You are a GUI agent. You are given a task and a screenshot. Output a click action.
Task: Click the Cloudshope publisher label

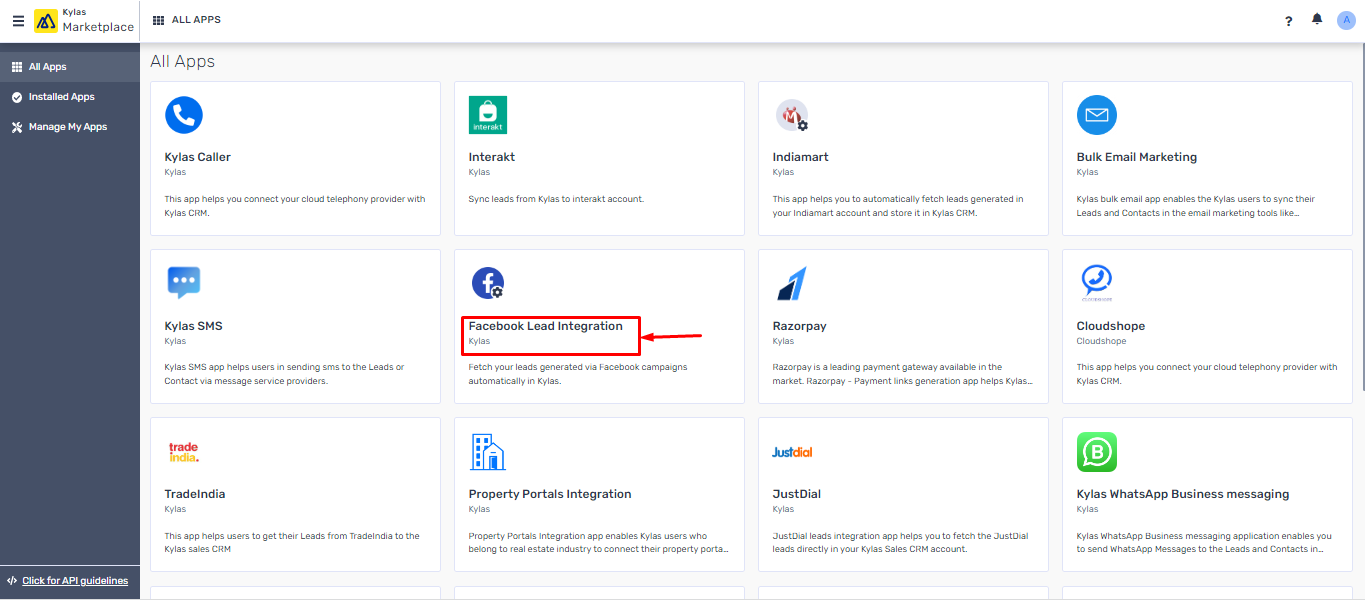point(1101,341)
